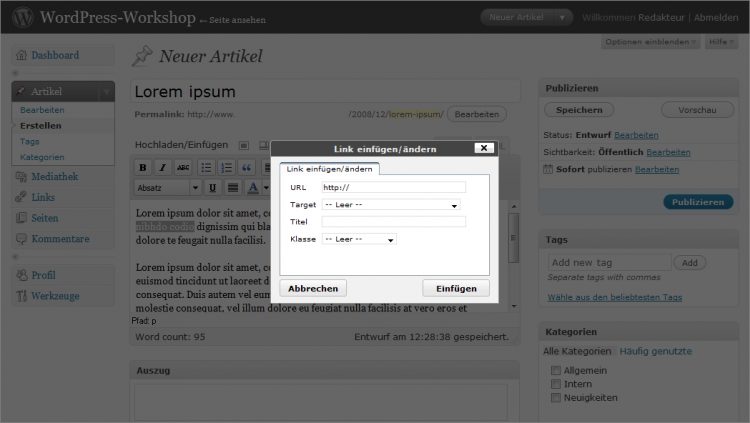Viewport: 750px width, 423px height.
Task: Apply blockquote formatting icon
Action: pyautogui.click(x=247, y=167)
